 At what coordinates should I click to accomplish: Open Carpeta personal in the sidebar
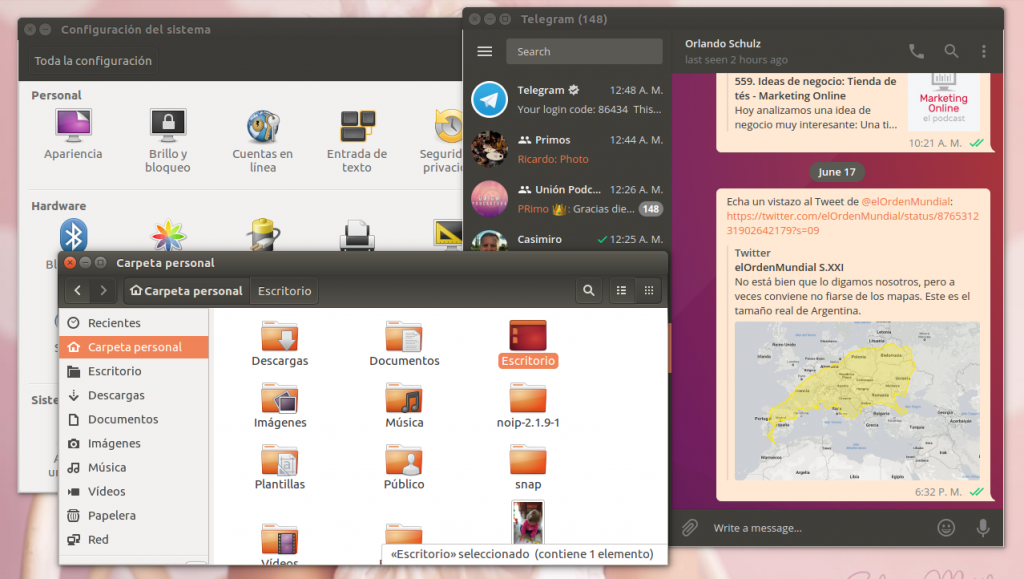(x=134, y=347)
